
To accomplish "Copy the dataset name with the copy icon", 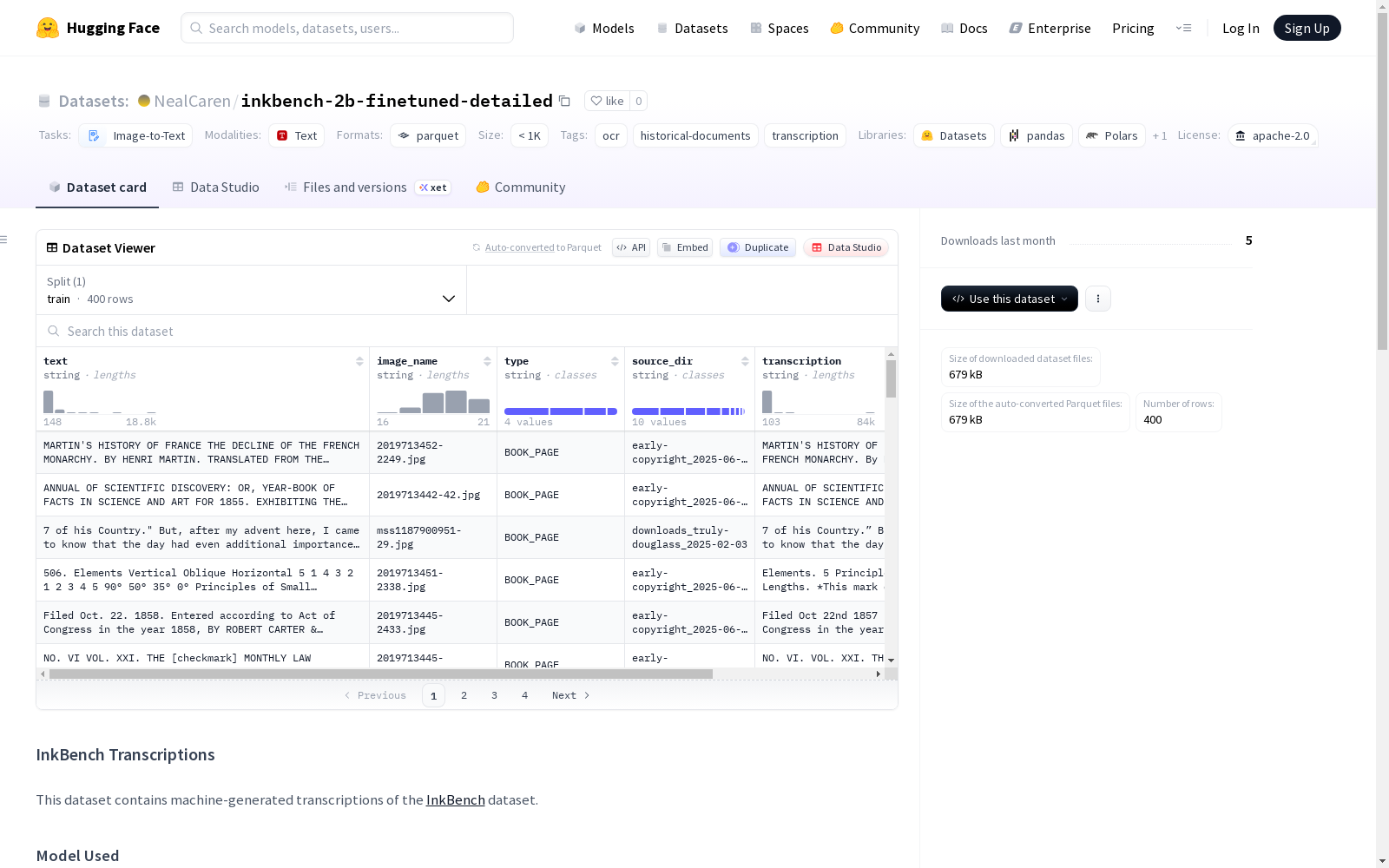I will coord(564,101).
